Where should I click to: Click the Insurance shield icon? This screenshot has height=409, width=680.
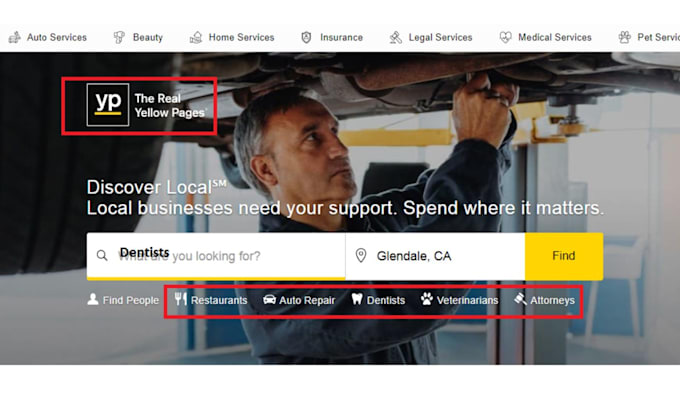(x=306, y=37)
